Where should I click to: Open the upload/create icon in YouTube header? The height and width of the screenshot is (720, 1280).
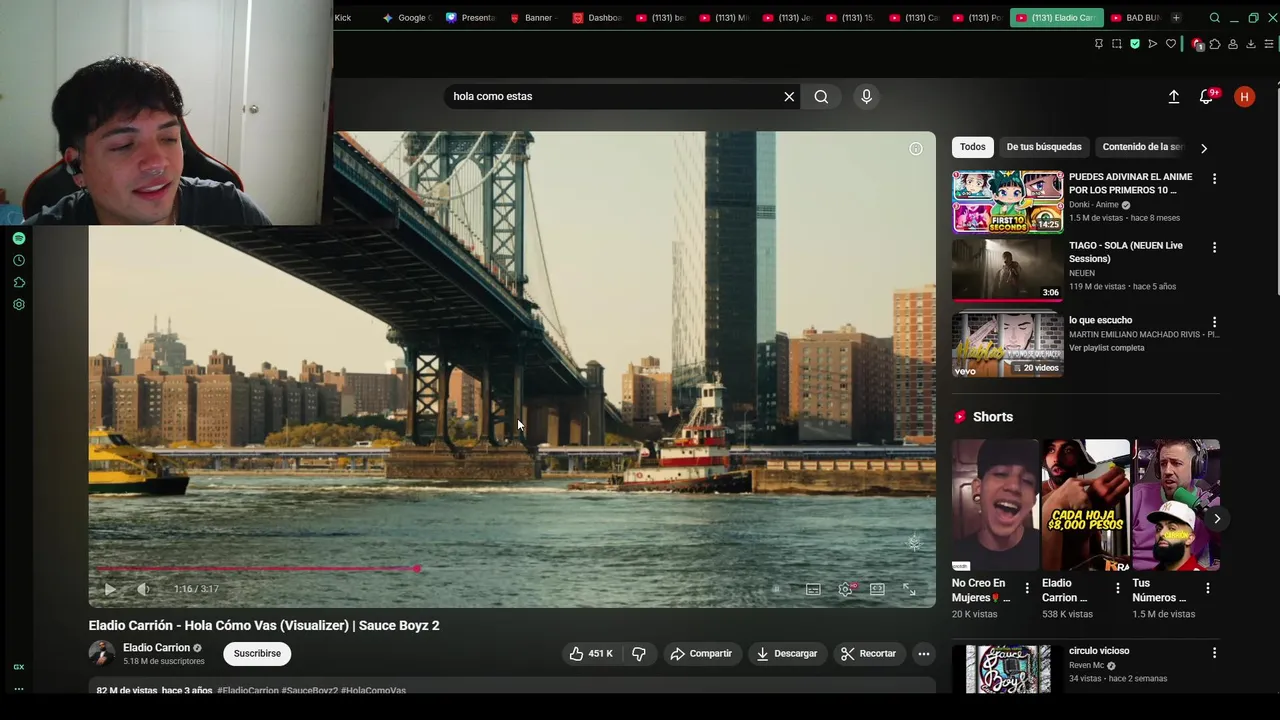[x=1174, y=96]
